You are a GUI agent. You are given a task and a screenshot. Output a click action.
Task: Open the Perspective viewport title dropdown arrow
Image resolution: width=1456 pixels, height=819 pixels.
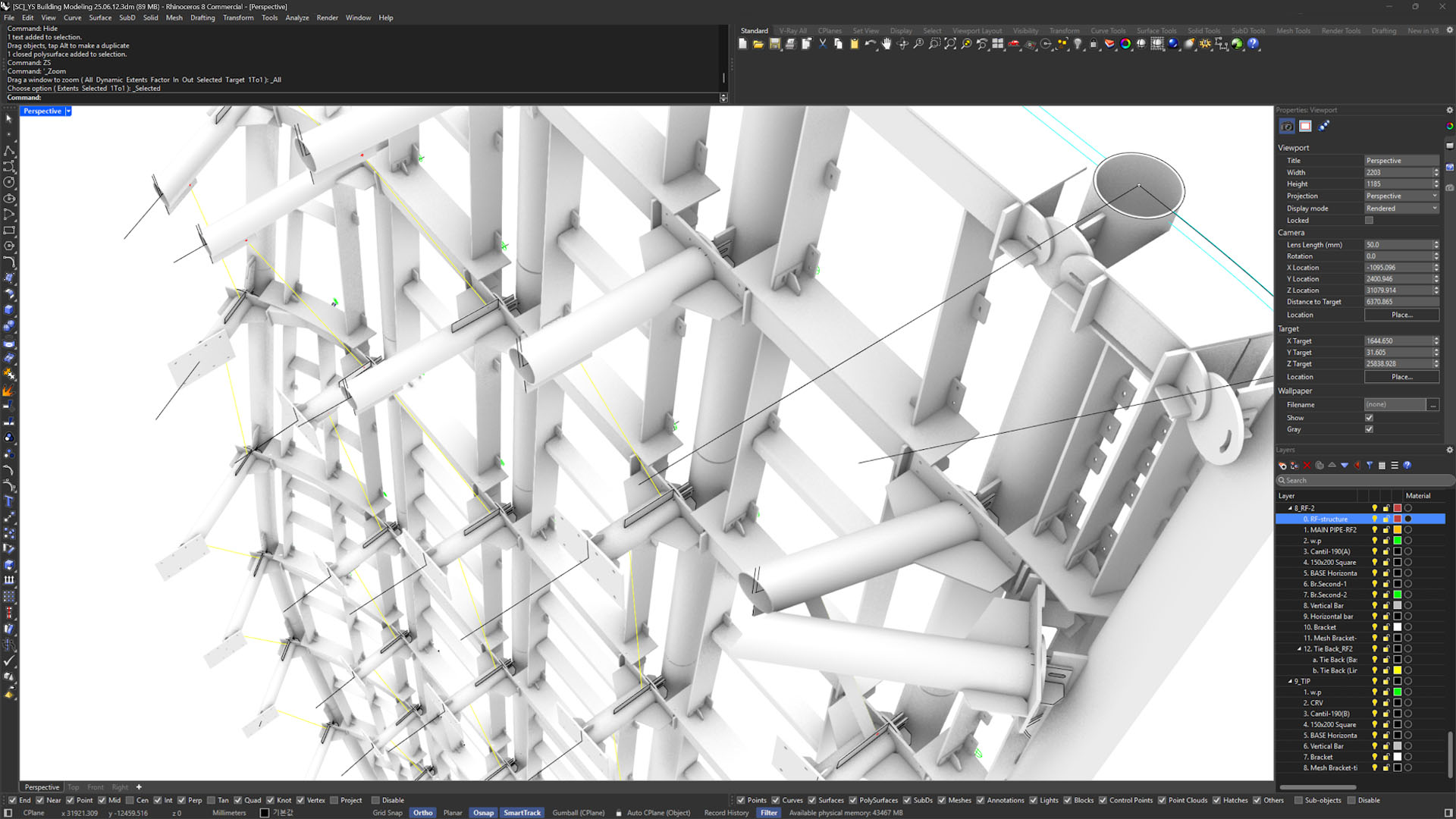point(68,111)
